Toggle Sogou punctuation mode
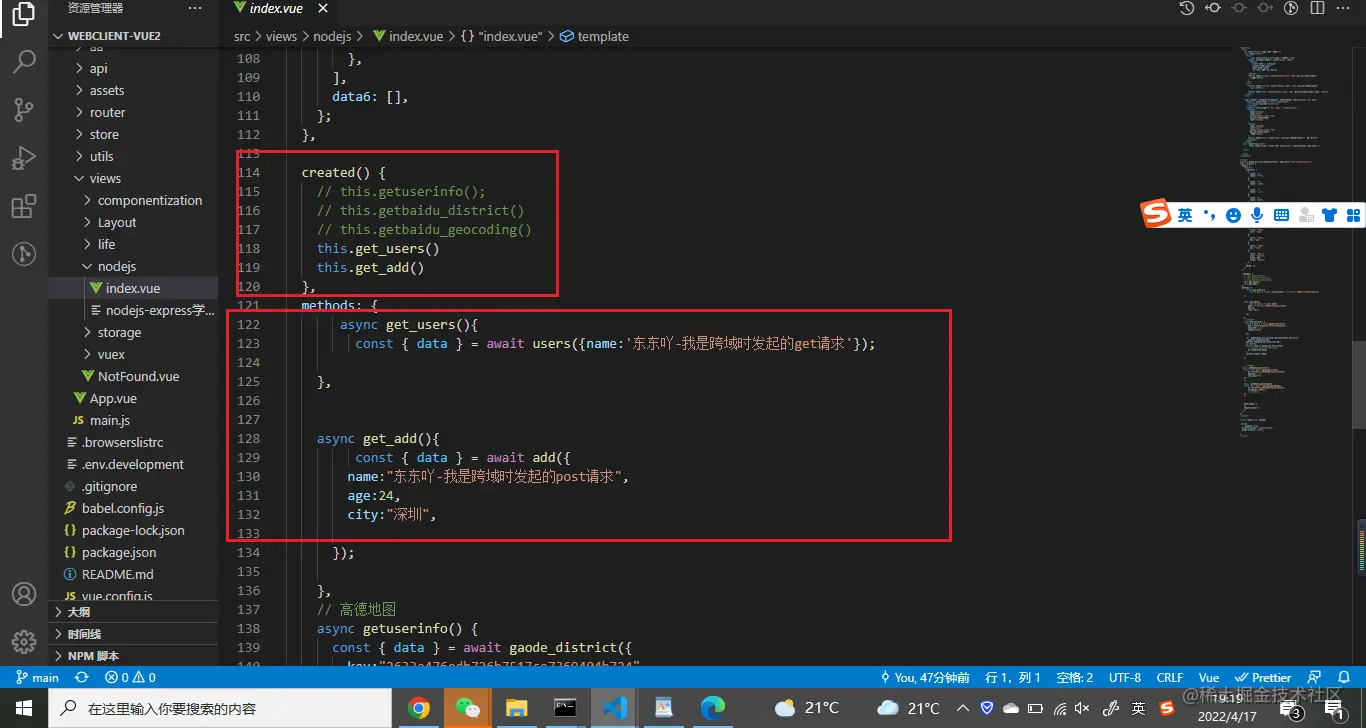Image resolution: width=1366 pixels, height=728 pixels. click(x=1209, y=215)
